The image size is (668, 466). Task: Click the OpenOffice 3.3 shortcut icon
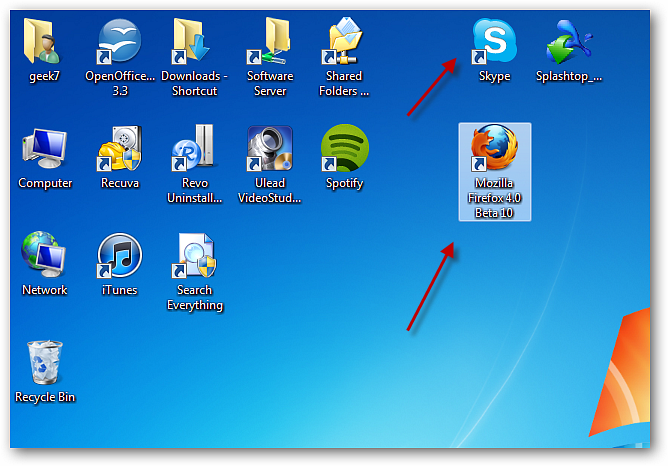coord(119,41)
